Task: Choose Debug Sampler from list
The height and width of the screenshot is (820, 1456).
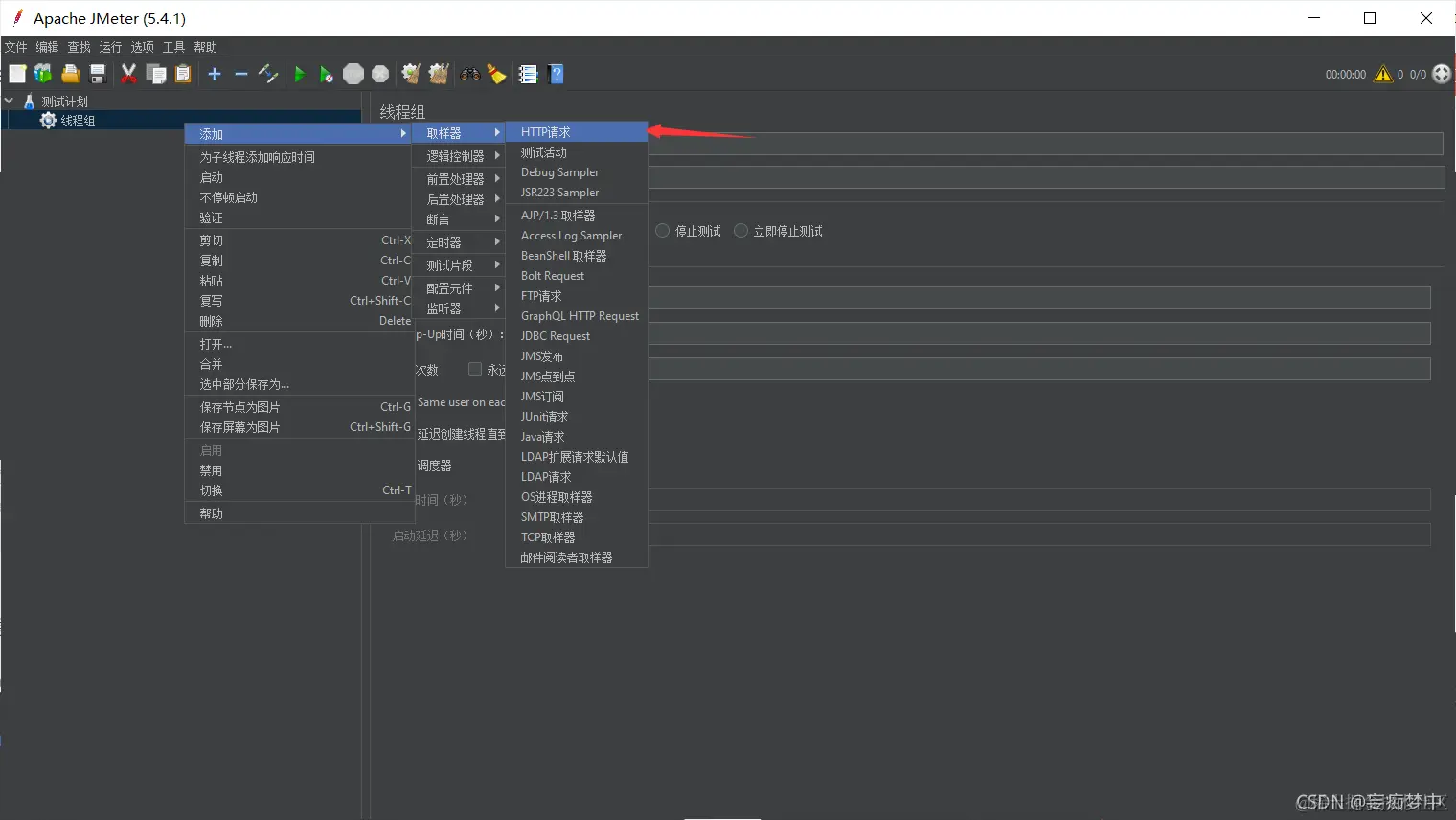Action: click(x=577, y=172)
